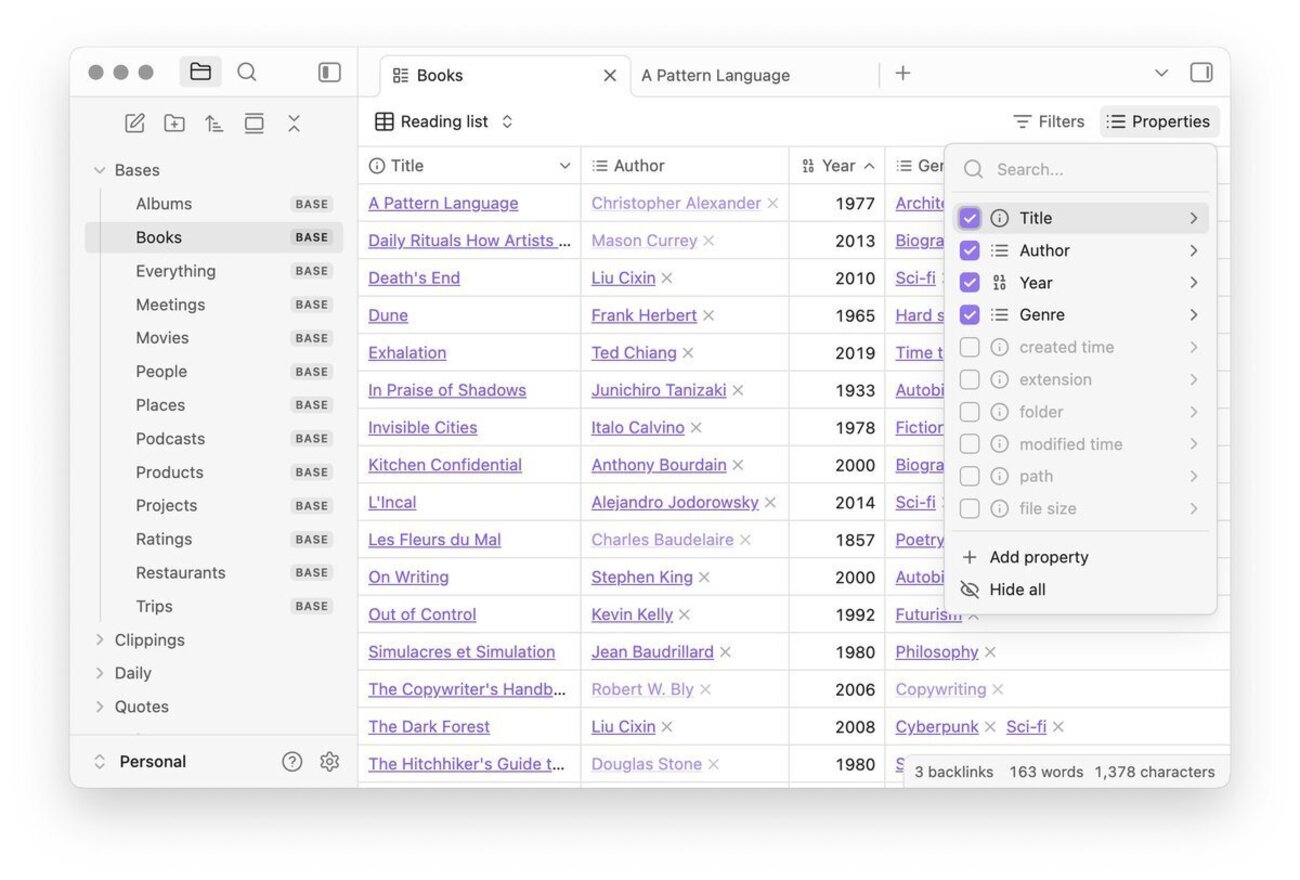The height and width of the screenshot is (880, 1300).
Task: Click the Filters button
Action: (x=1048, y=122)
